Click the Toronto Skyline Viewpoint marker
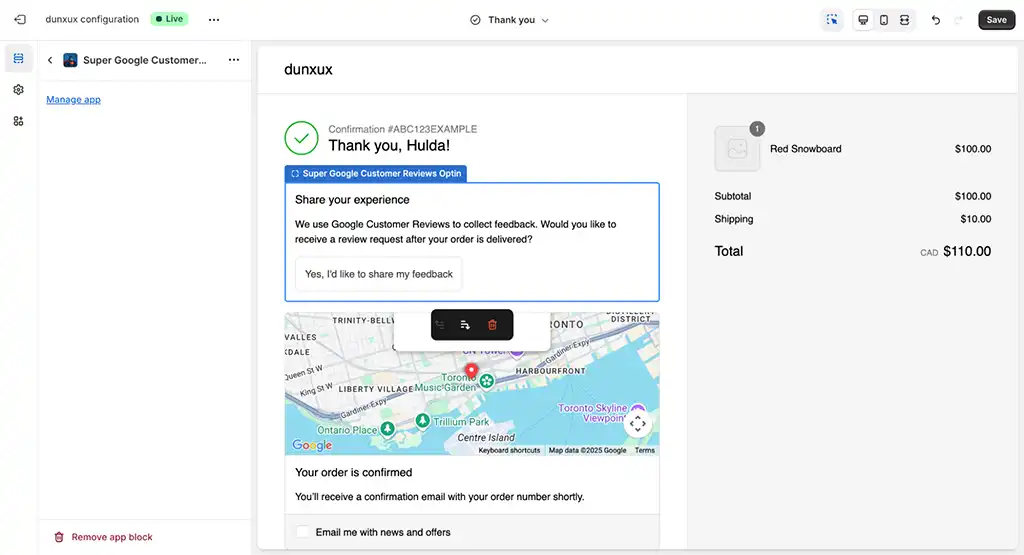This screenshot has height=555, width=1024. (x=637, y=409)
